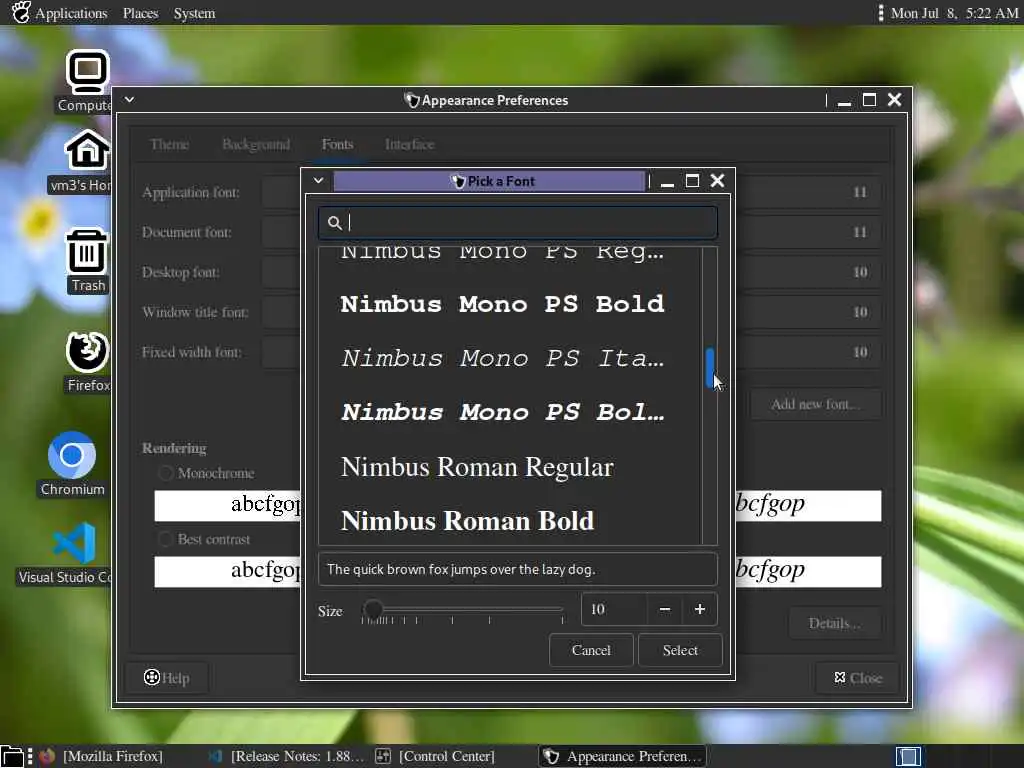Open vm3's Home folder icon
This screenshot has height=768, width=1024.
pos(87,160)
